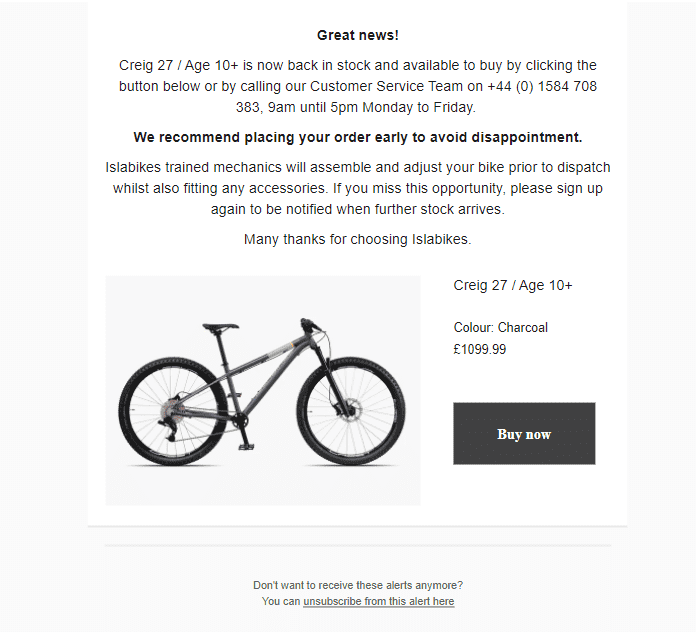
Task: Click the bike handlebars in the product photo
Action: (x=308, y=324)
